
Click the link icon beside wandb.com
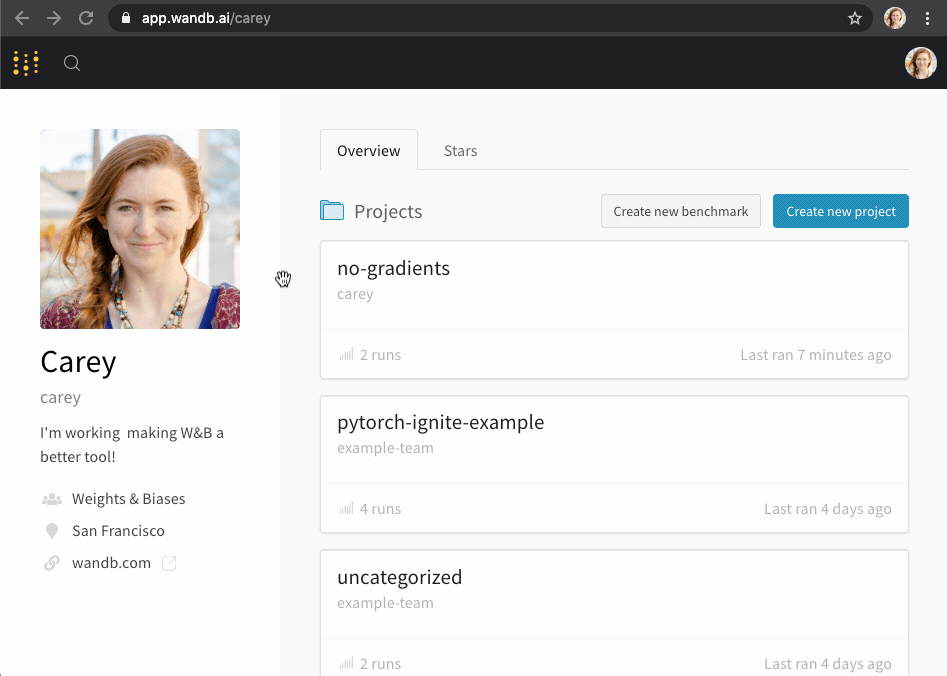52,562
